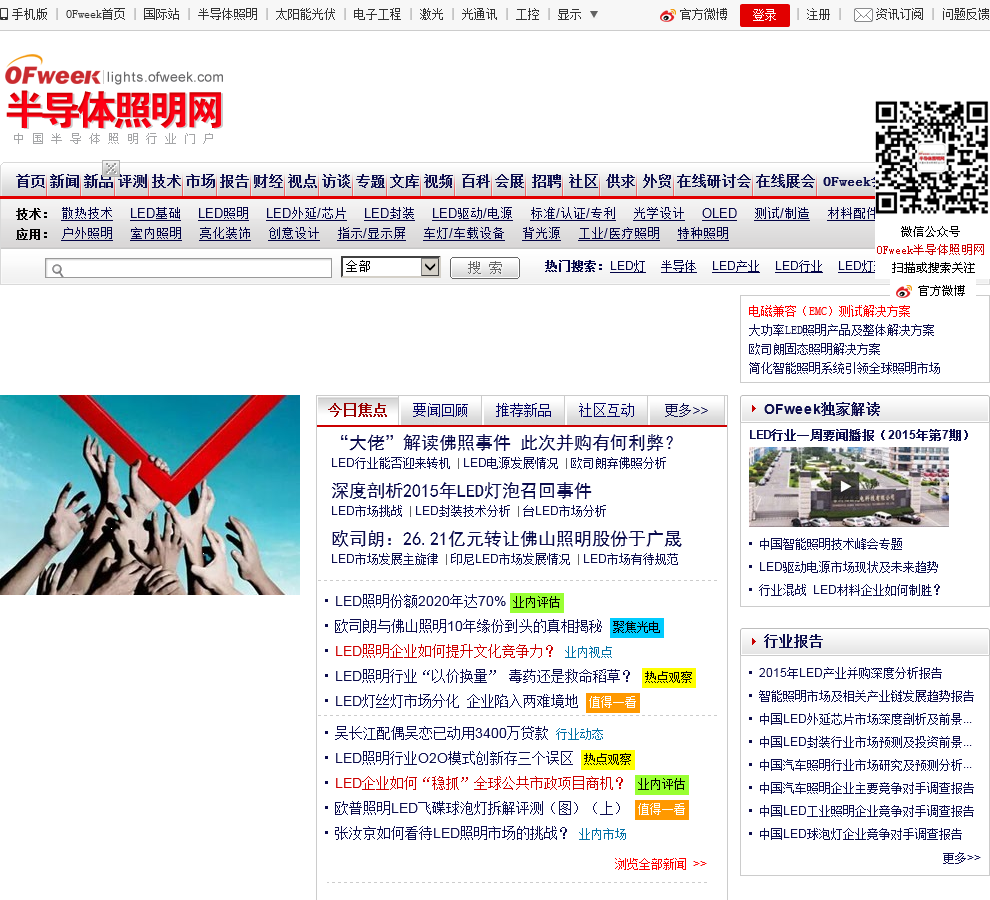
Task: Click red arrow beside OFweek独家解读
Action: 753,409
